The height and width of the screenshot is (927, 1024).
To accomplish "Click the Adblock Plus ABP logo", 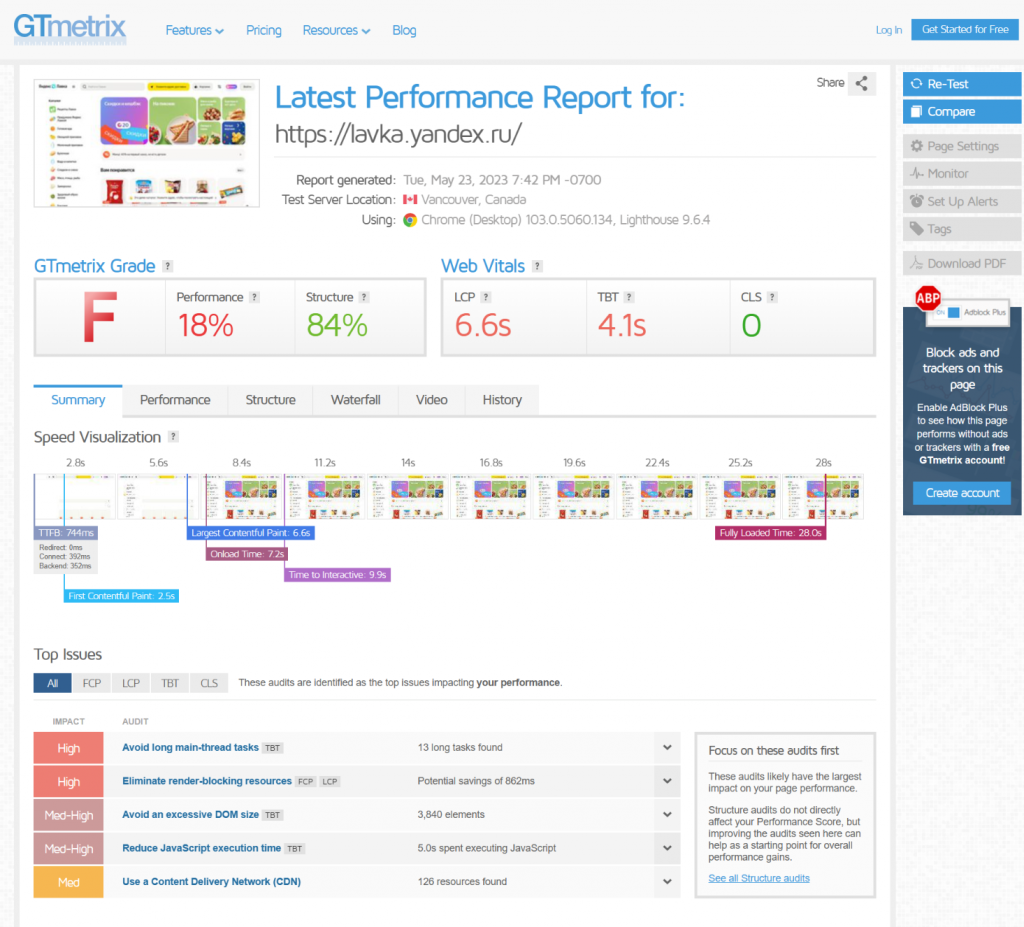I will (927, 299).
